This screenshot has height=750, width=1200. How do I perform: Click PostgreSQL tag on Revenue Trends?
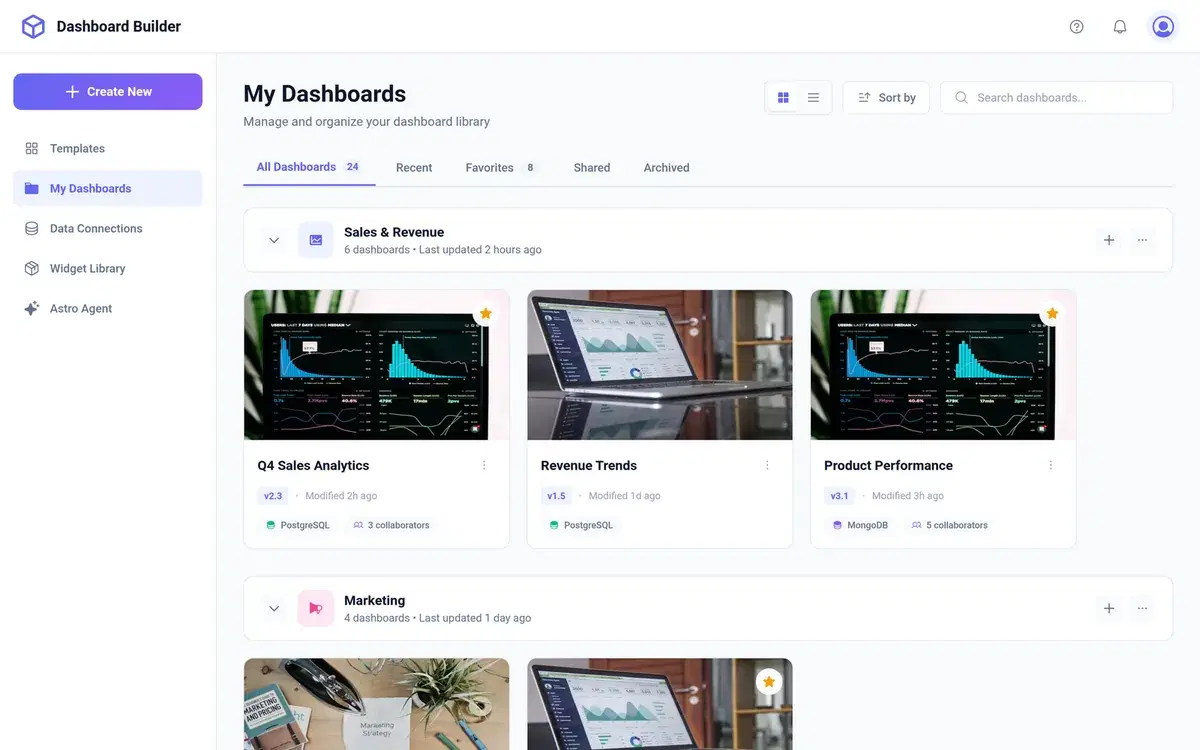click(581, 525)
